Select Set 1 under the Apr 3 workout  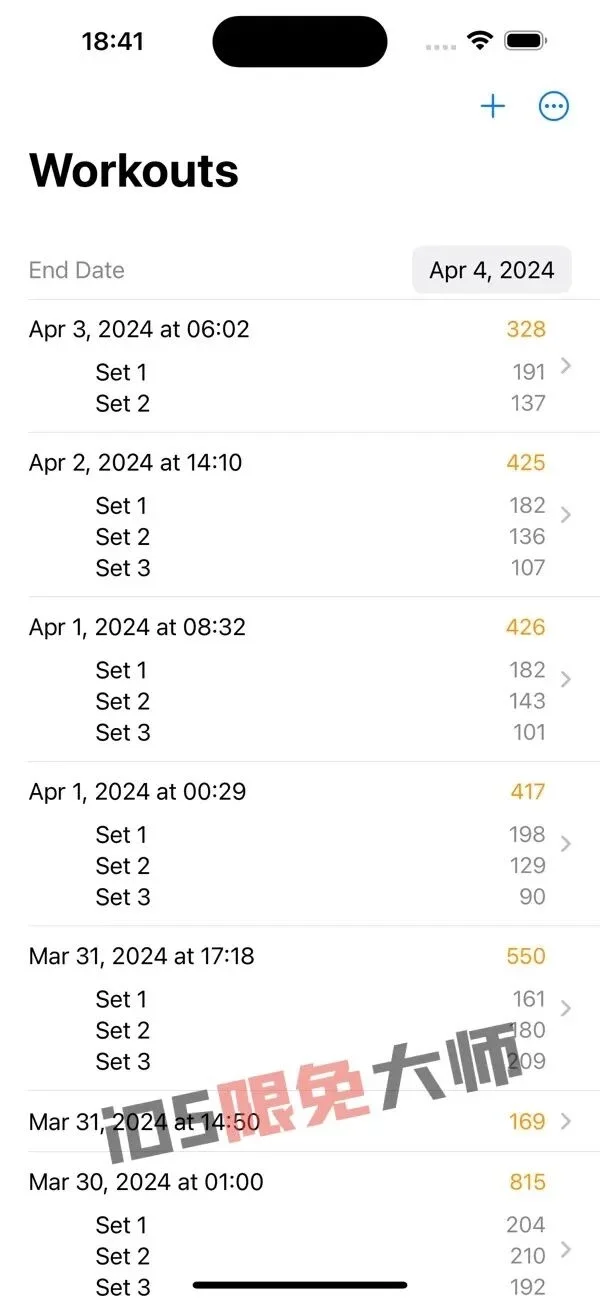(x=122, y=372)
